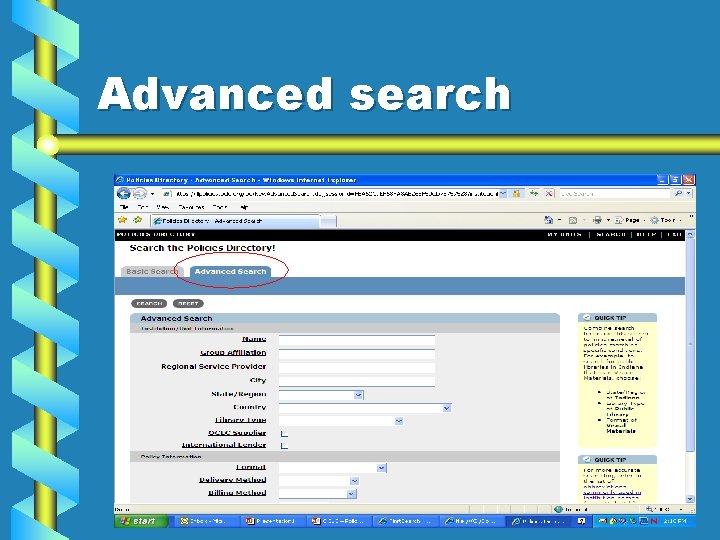Expand the address bar URL history dropdown

tap(503, 193)
